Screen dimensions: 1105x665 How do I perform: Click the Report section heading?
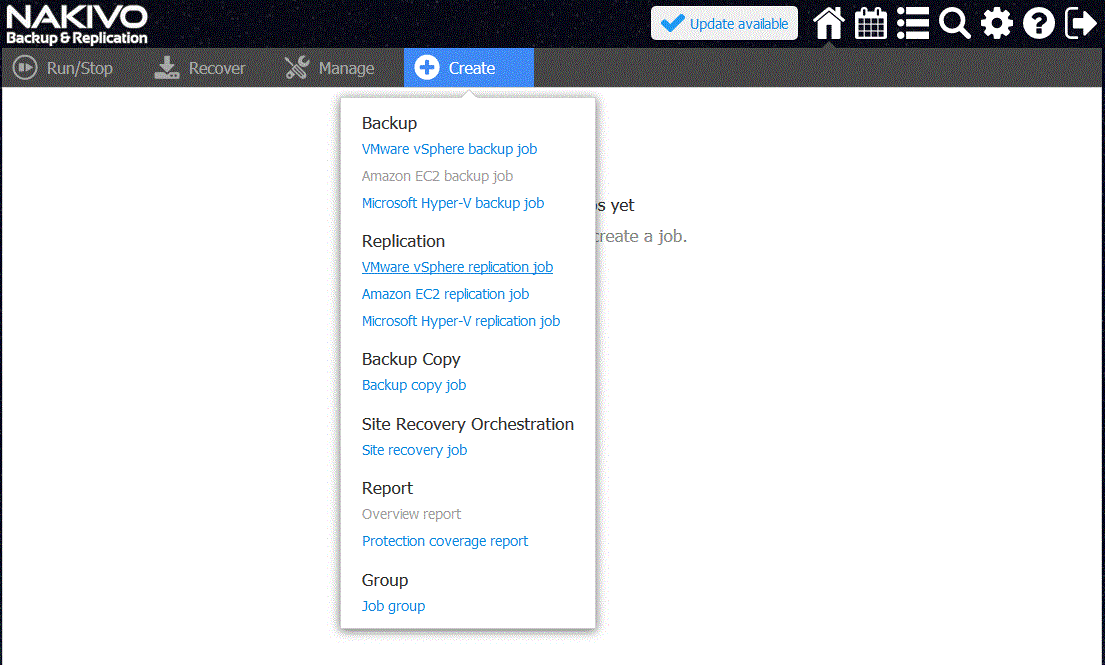387,488
